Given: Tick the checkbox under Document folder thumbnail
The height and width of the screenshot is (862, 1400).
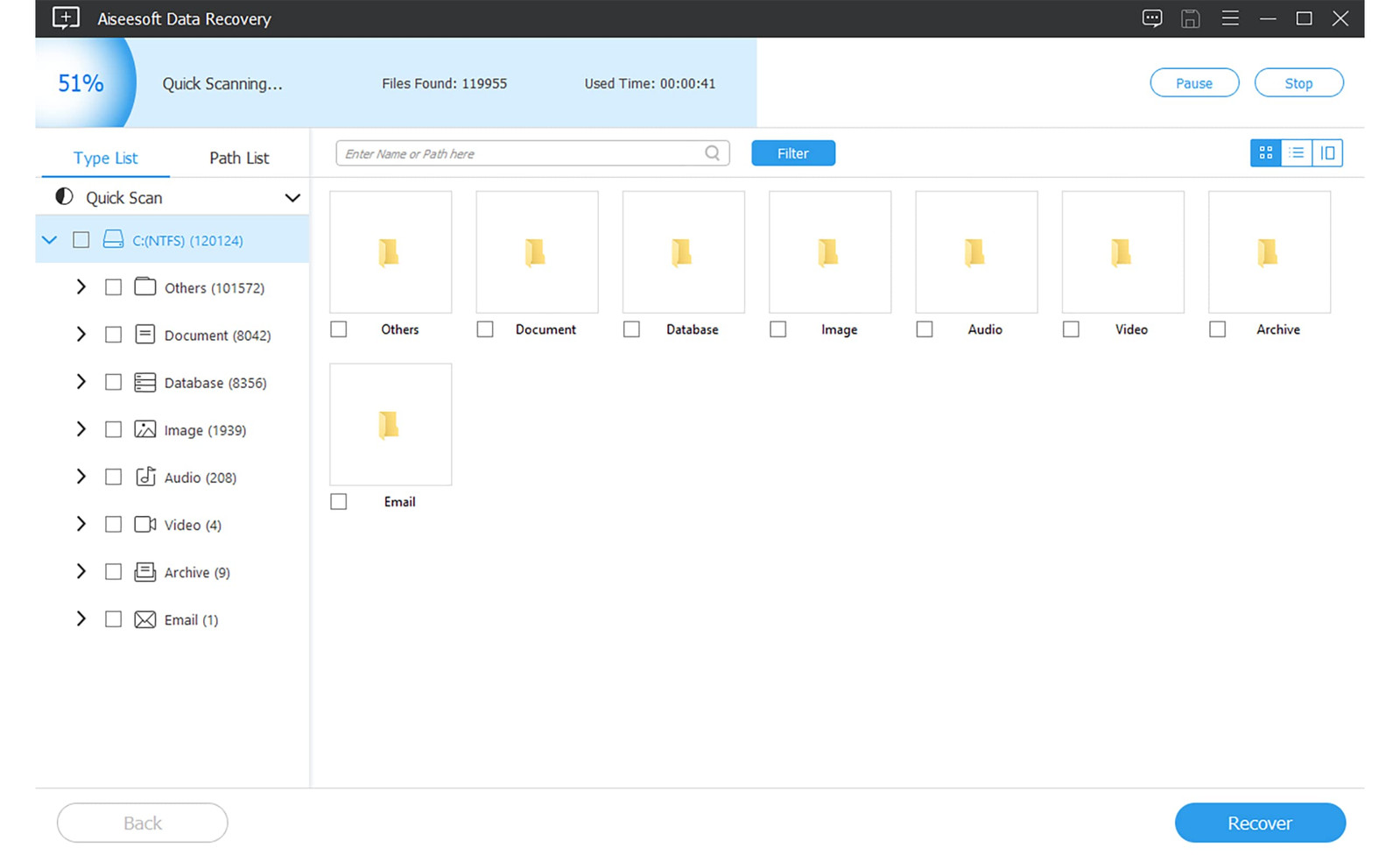Looking at the screenshot, I should [x=485, y=329].
